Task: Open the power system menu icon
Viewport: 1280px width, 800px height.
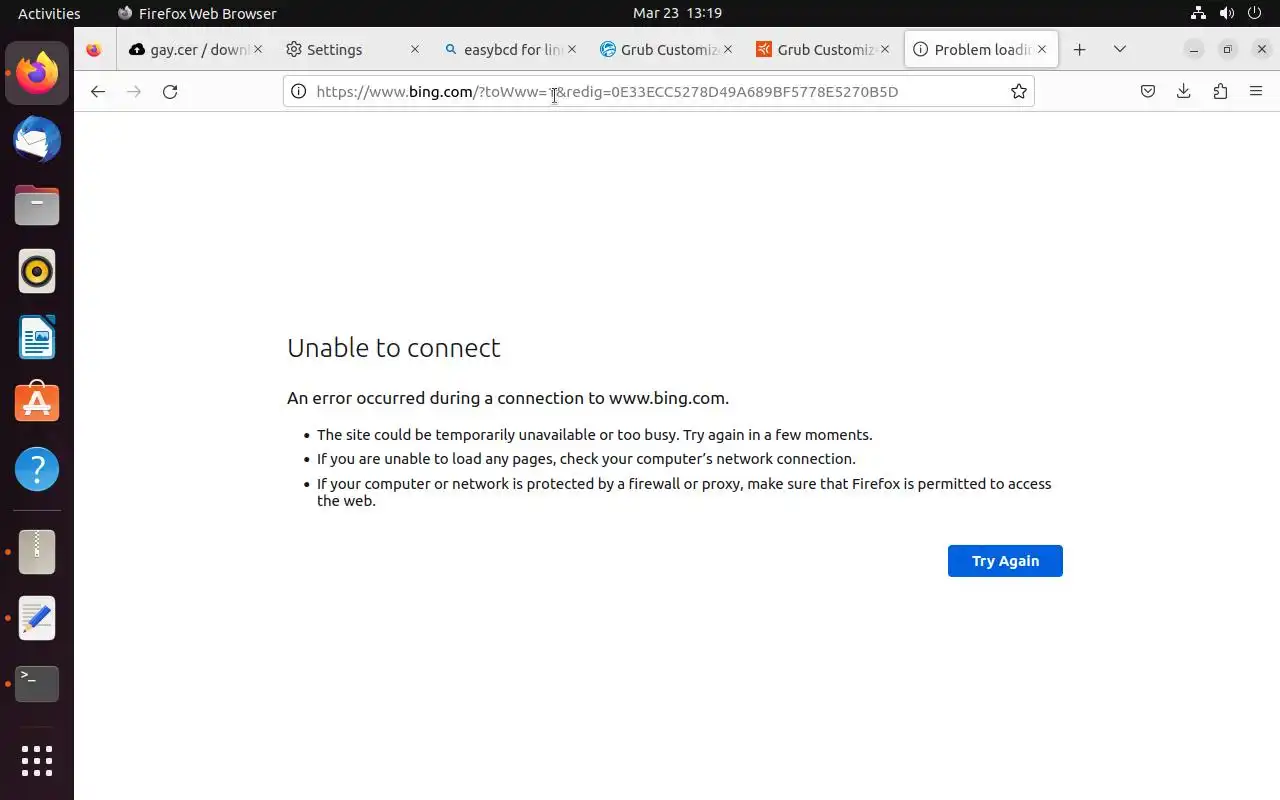Action: click(x=1254, y=13)
